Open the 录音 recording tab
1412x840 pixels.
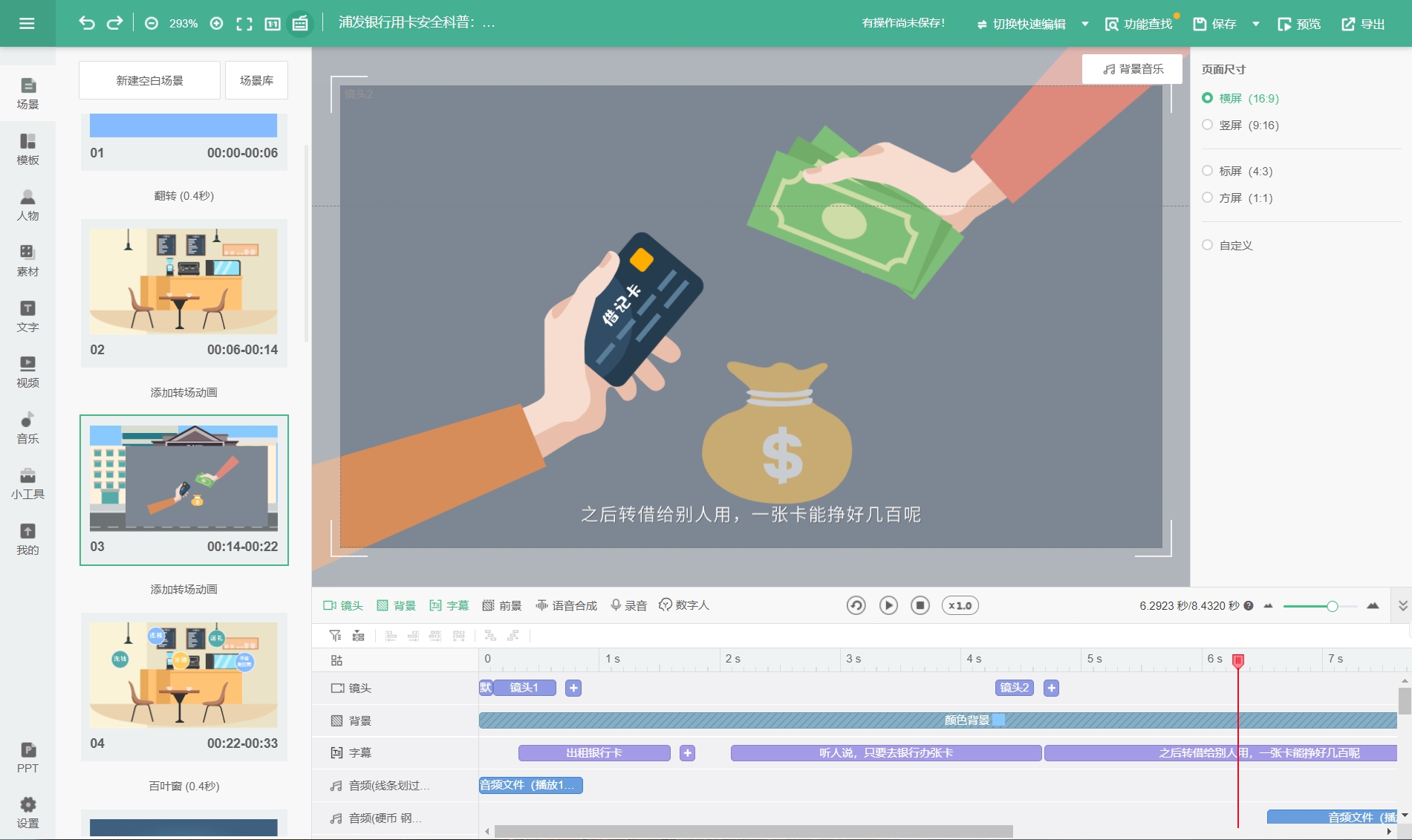(x=628, y=605)
